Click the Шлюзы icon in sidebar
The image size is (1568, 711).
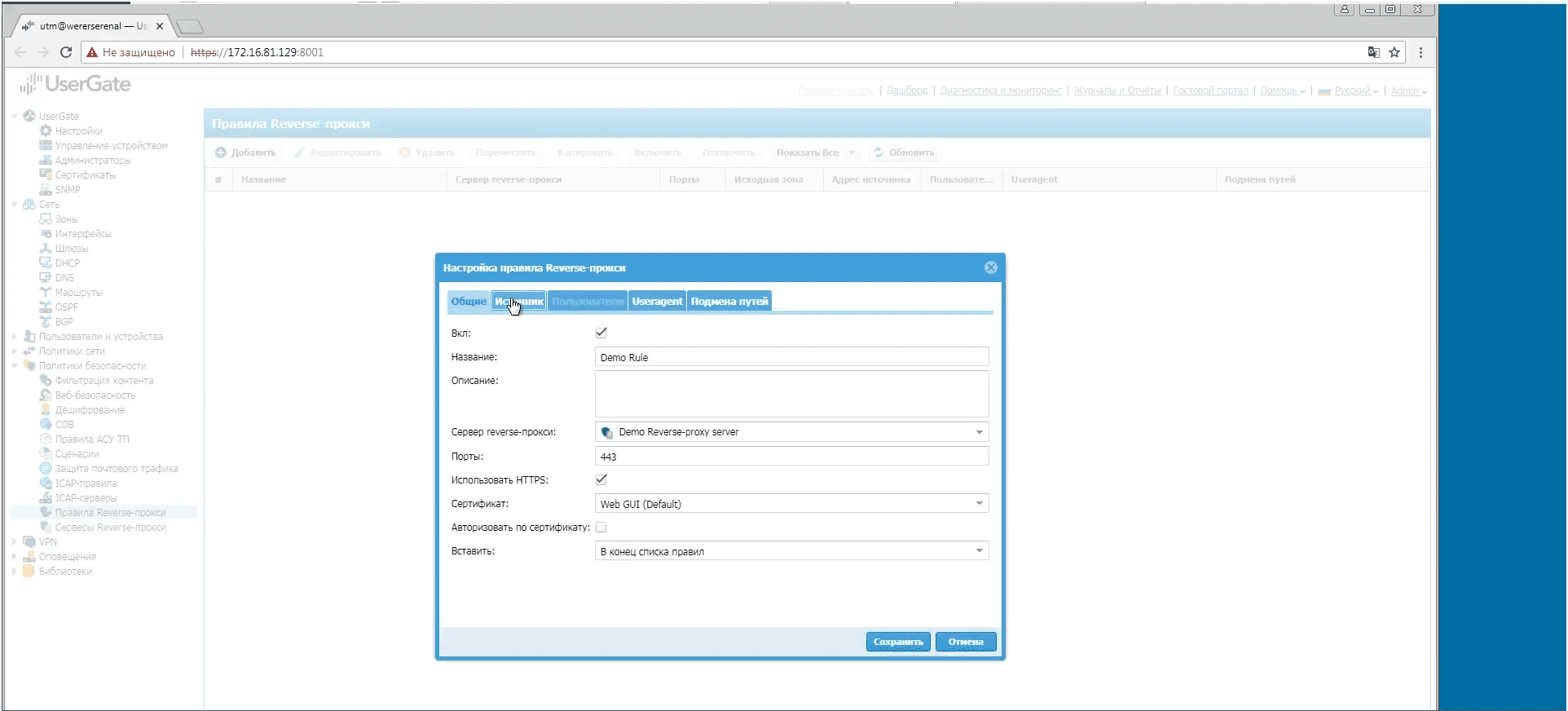pos(46,248)
